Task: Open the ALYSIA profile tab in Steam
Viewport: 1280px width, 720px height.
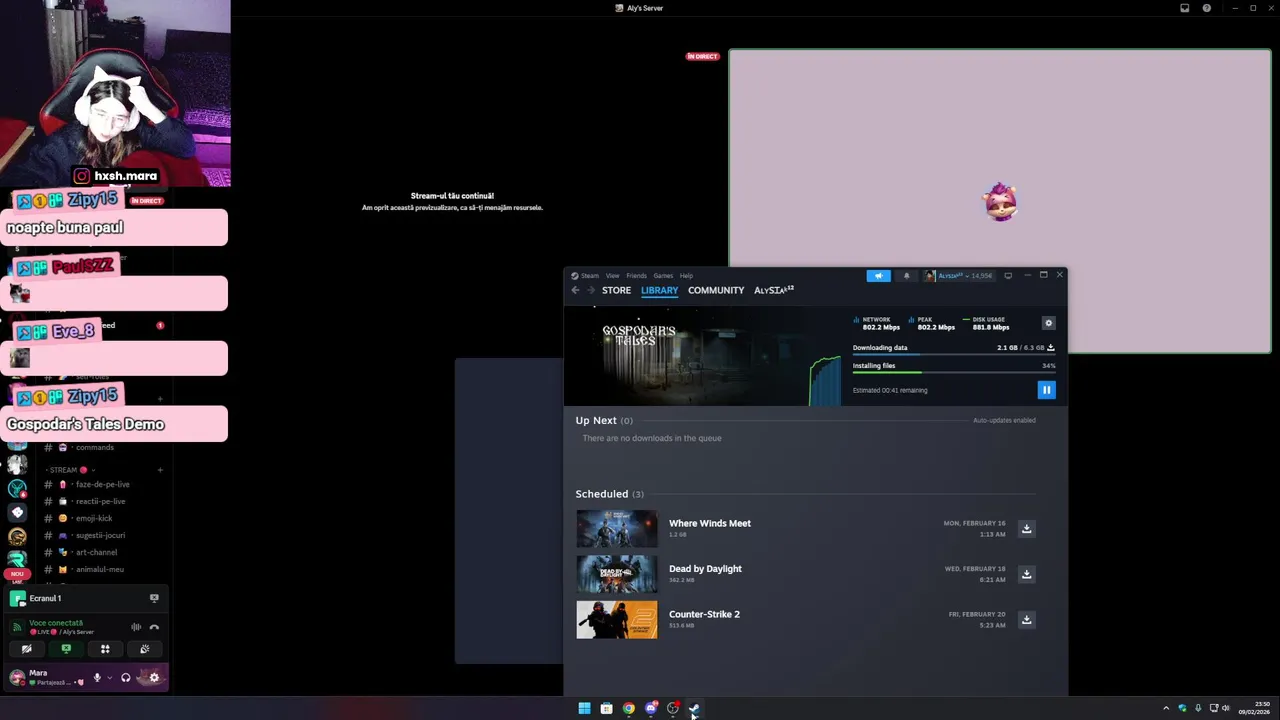Action: 774,290
